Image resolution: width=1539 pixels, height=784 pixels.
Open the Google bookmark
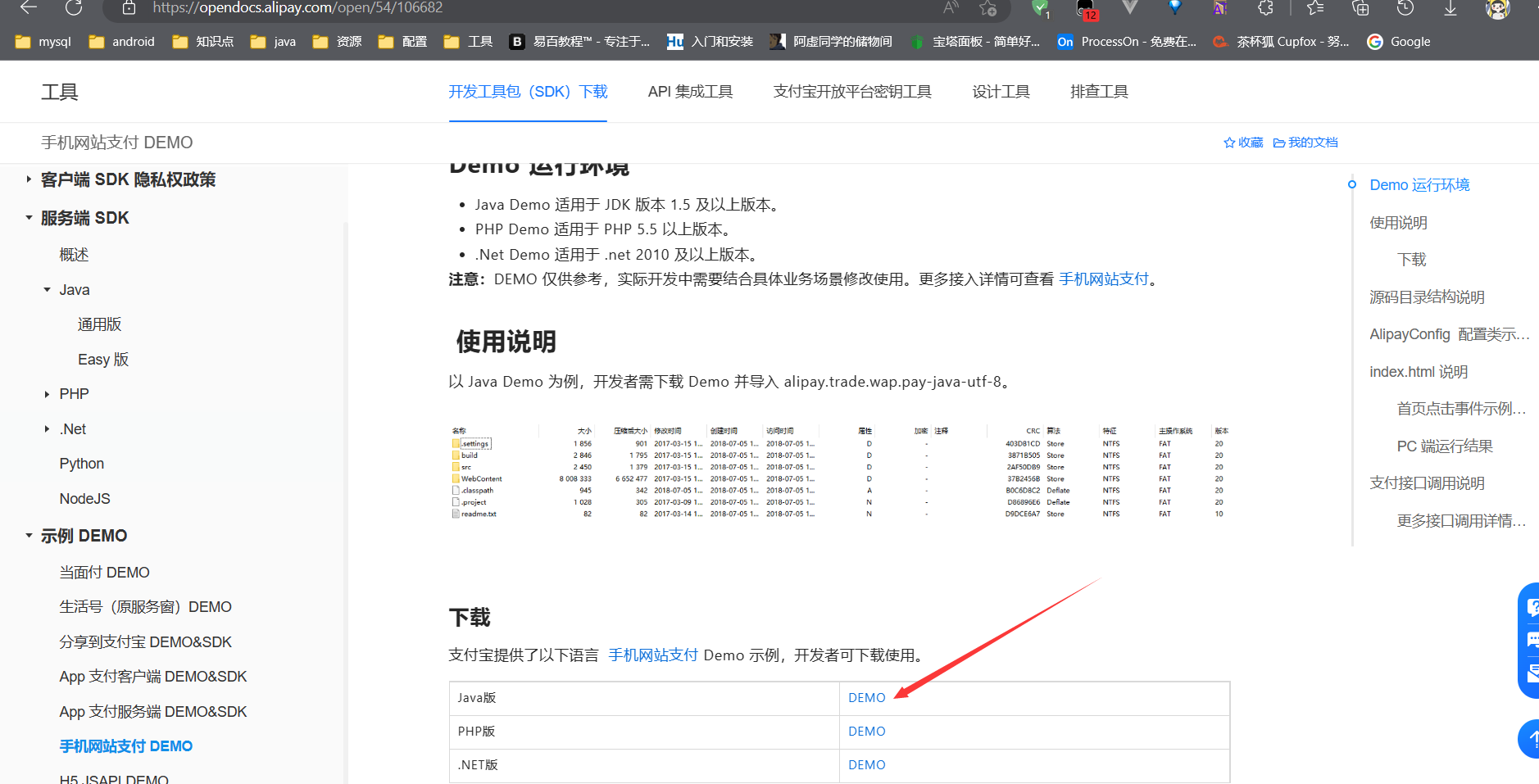tap(1399, 42)
